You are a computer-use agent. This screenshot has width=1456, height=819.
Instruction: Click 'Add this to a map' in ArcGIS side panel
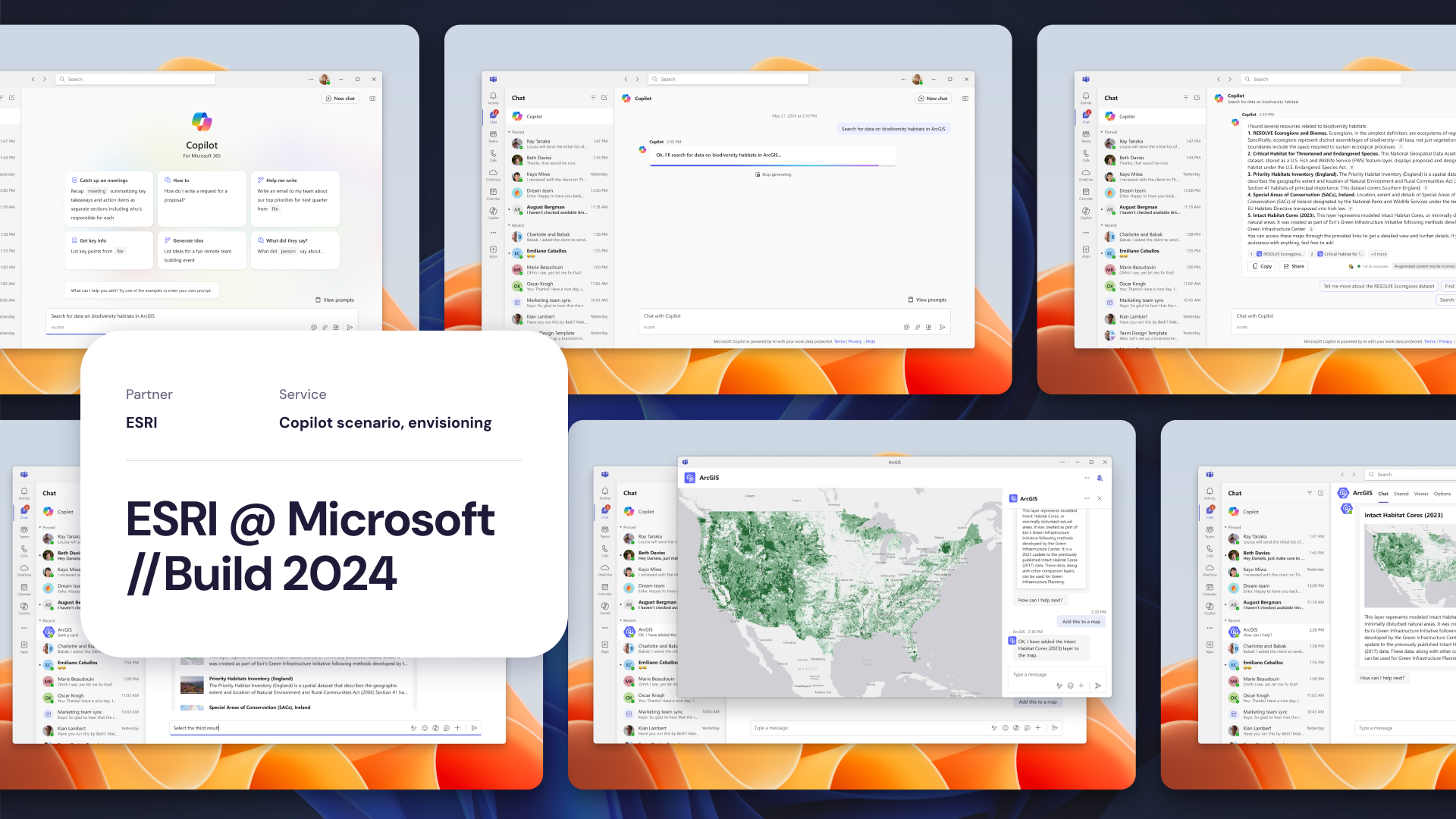1081,622
